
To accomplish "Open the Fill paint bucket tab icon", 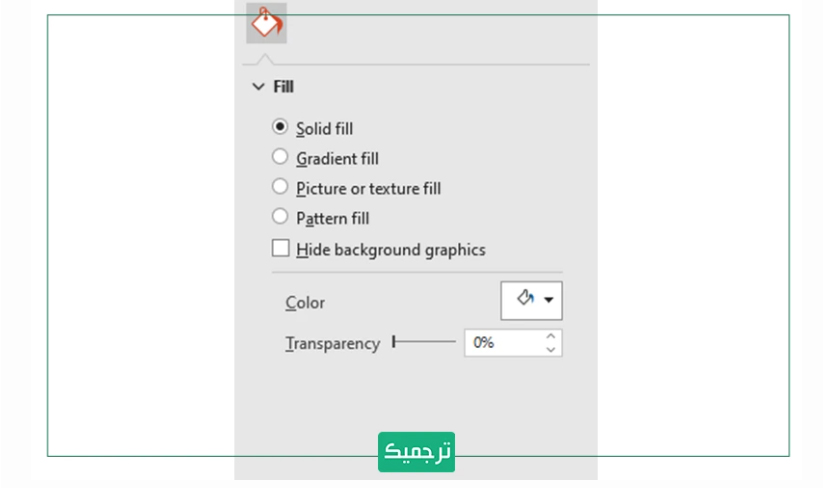I will pos(267,23).
